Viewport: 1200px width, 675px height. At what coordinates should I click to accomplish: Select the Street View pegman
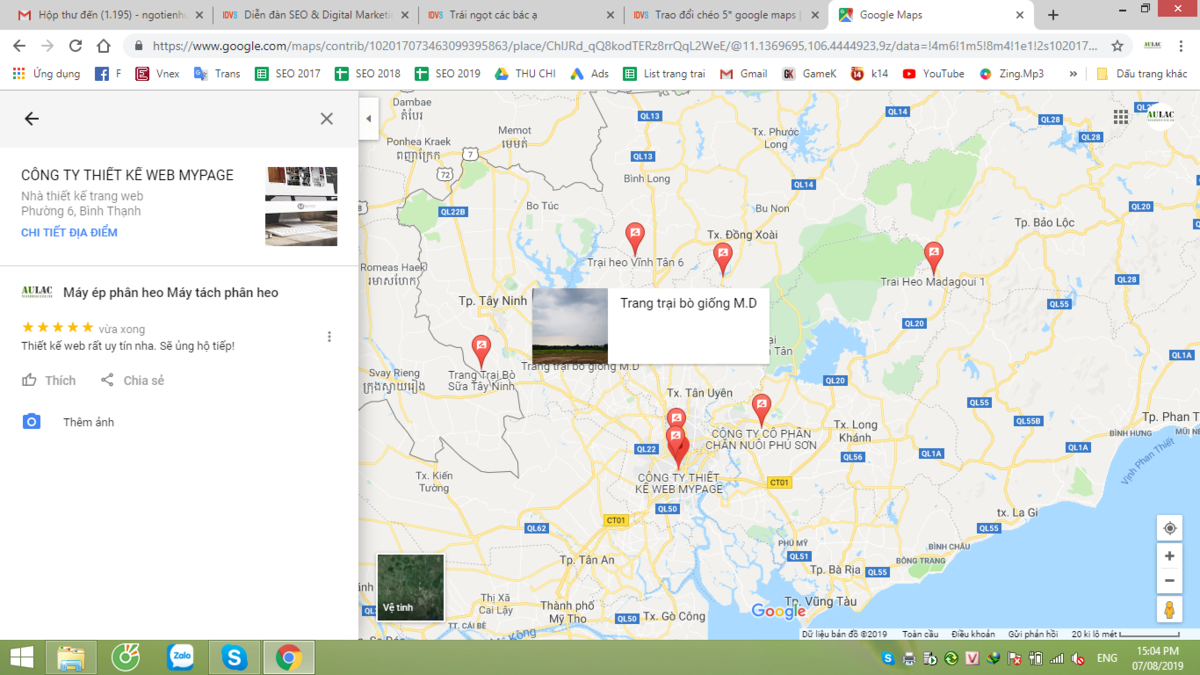(1169, 609)
